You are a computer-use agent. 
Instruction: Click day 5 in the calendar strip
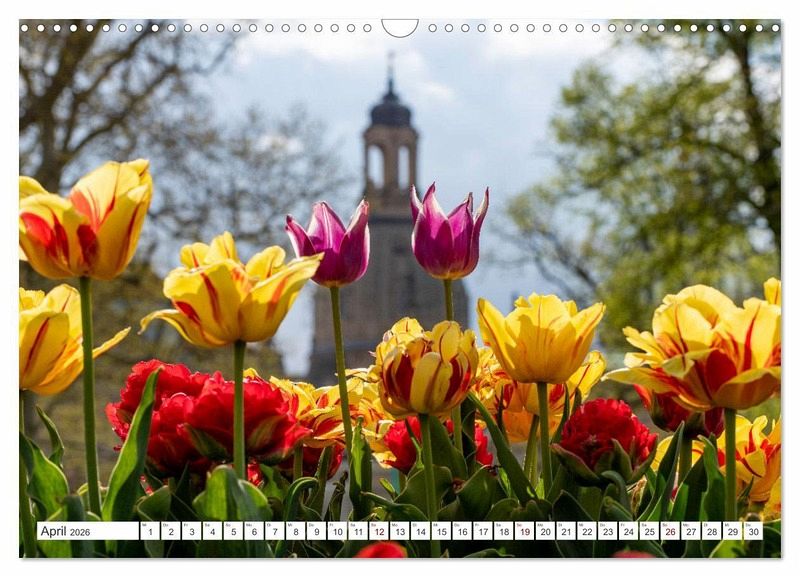[x=233, y=531]
